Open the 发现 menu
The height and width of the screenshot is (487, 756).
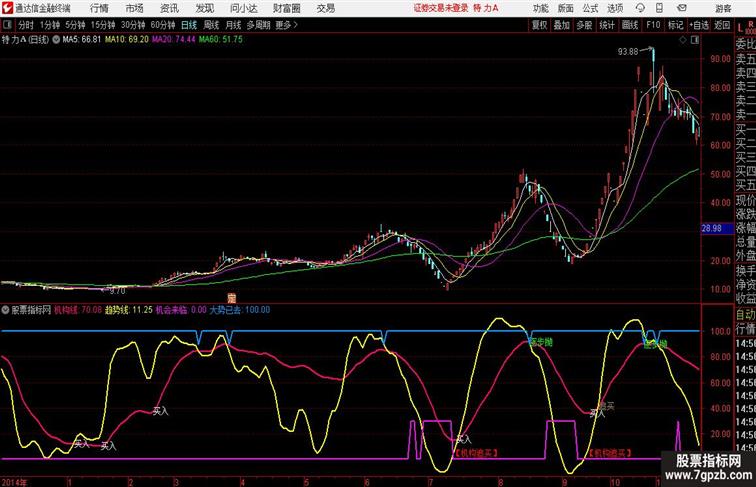pos(204,8)
